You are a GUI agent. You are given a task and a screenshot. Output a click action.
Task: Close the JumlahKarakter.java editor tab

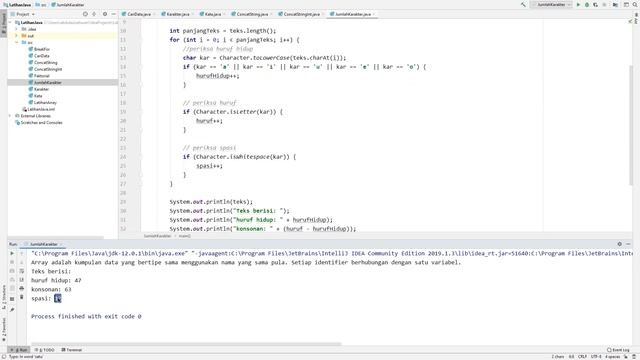point(374,14)
